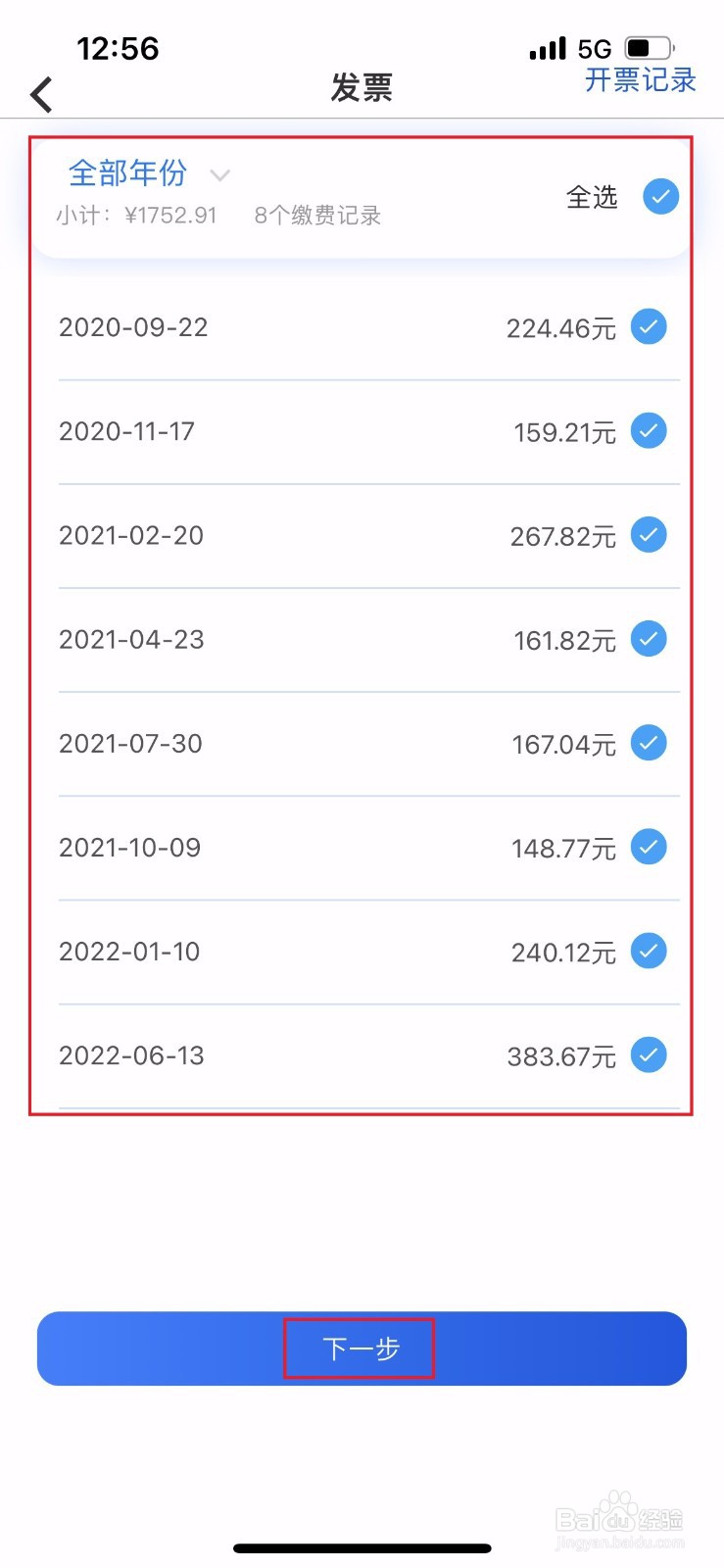Toggle the 全选 select-all checkbox

coord(660,196)
